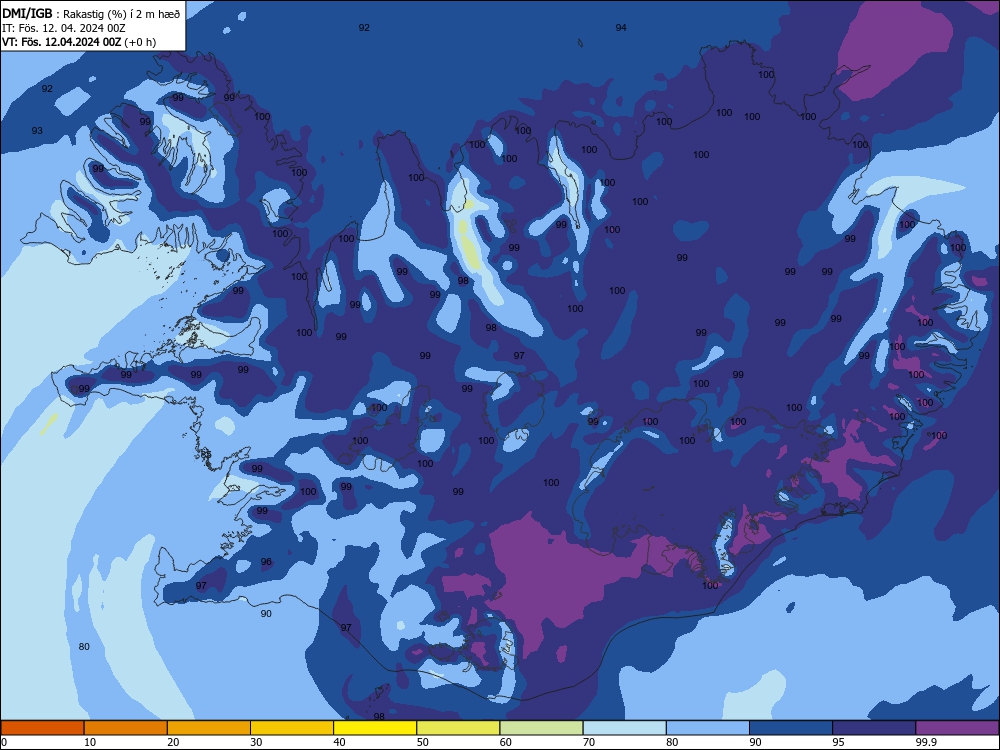Image resolution: width=1000 pixels, height=750 pixels.
Task: Choose the 70–80 pale blue legend swatch
Action: (x=624, y=728)
